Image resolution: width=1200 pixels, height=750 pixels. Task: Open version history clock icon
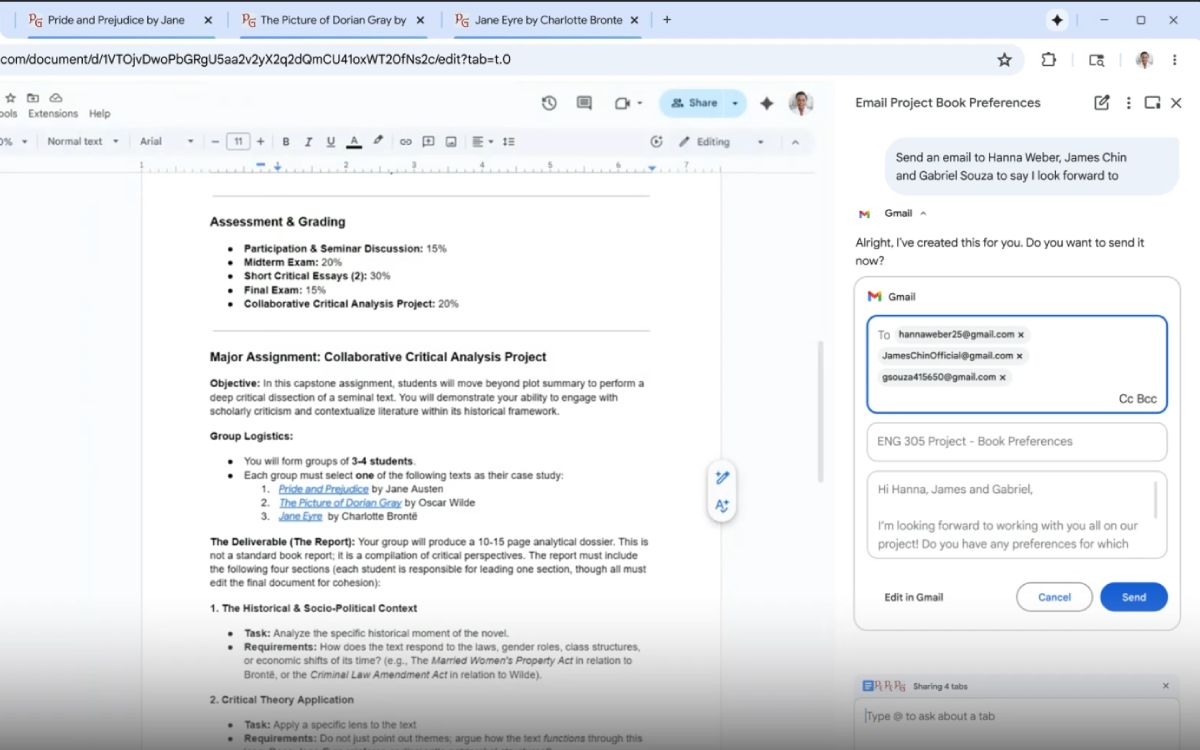(x=549, y=103)
